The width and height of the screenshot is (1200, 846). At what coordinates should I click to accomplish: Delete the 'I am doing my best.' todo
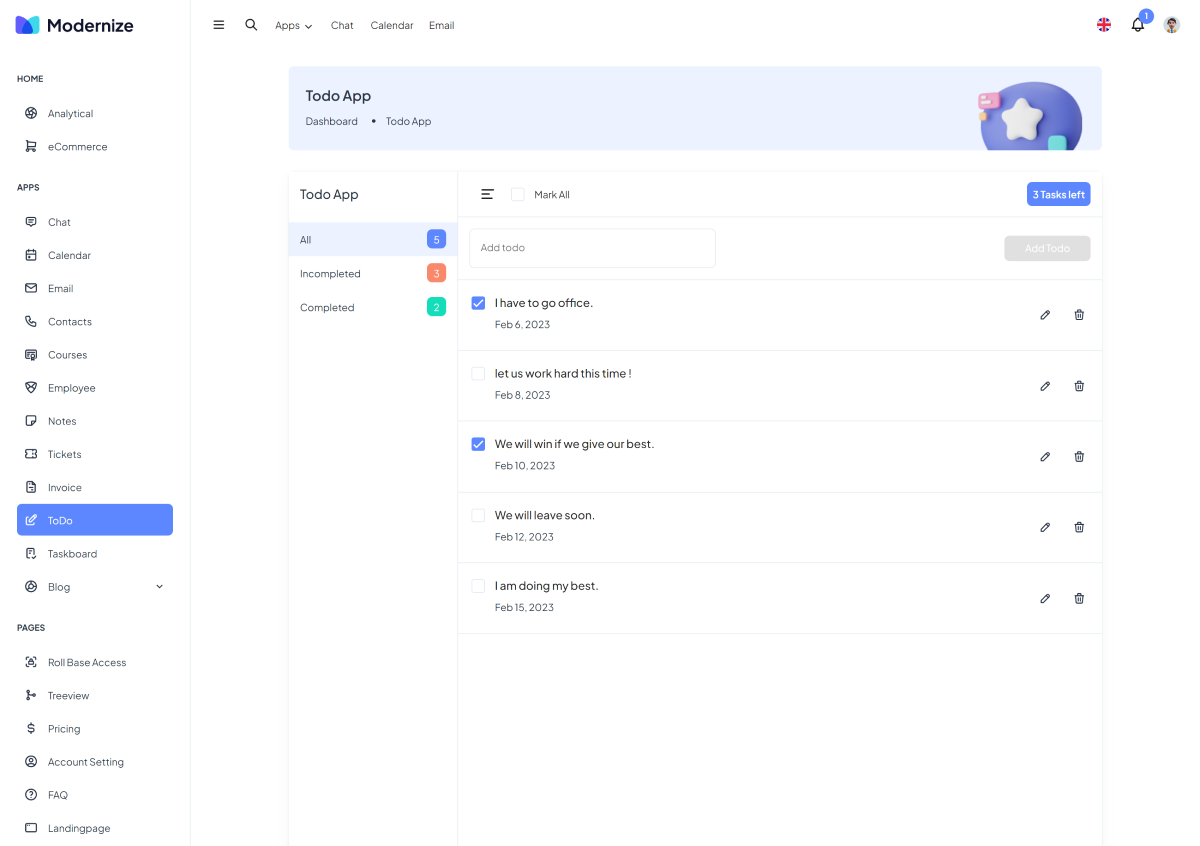point(1079,598)
